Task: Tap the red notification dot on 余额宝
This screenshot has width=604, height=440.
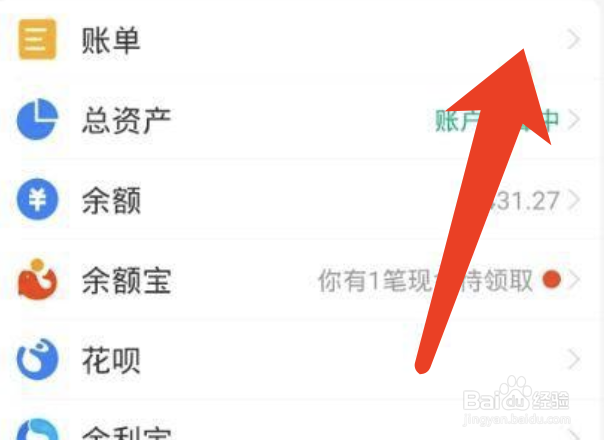Action: (x=552, y=279)
